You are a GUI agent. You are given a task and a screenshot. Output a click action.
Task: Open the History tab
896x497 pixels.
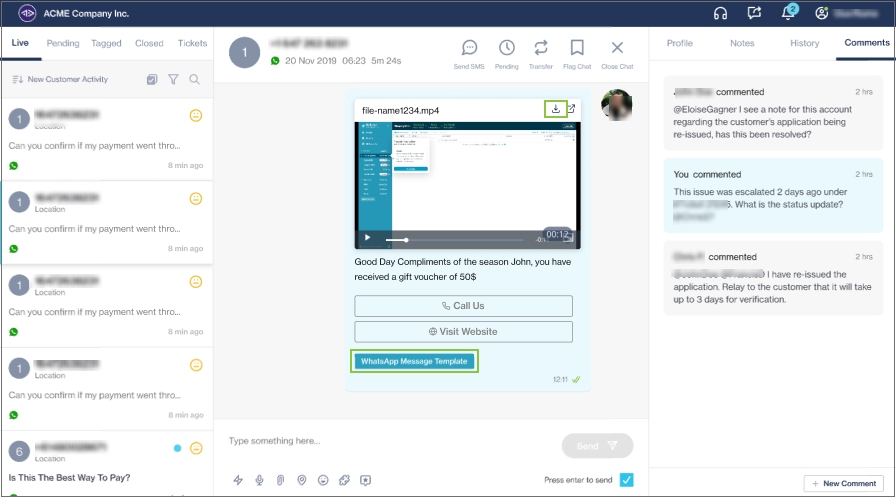tap(804, 43)
